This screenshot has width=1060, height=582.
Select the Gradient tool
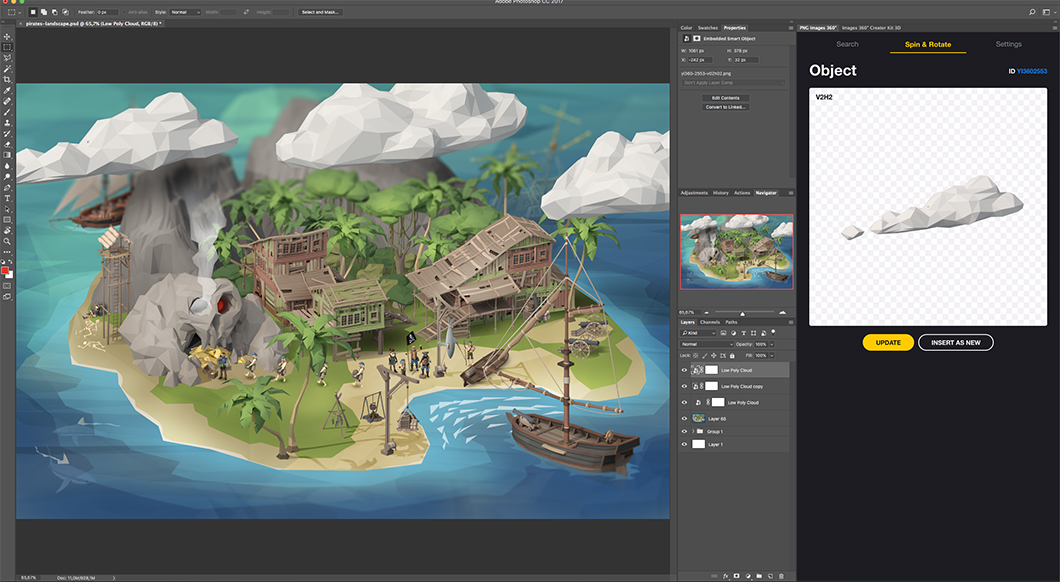pos(7,155)
